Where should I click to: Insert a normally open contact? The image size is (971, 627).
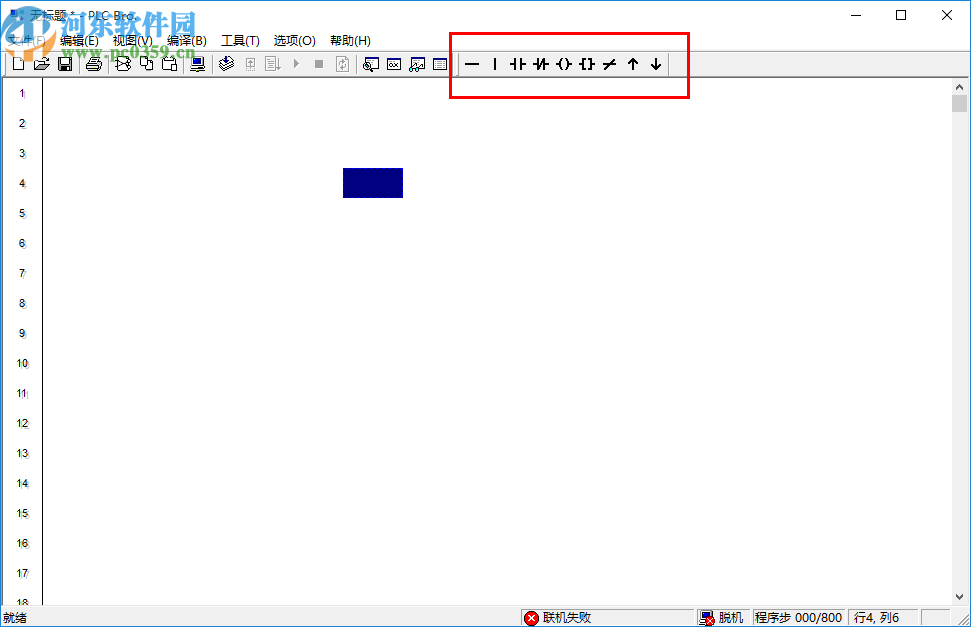[x=517, y=64]
